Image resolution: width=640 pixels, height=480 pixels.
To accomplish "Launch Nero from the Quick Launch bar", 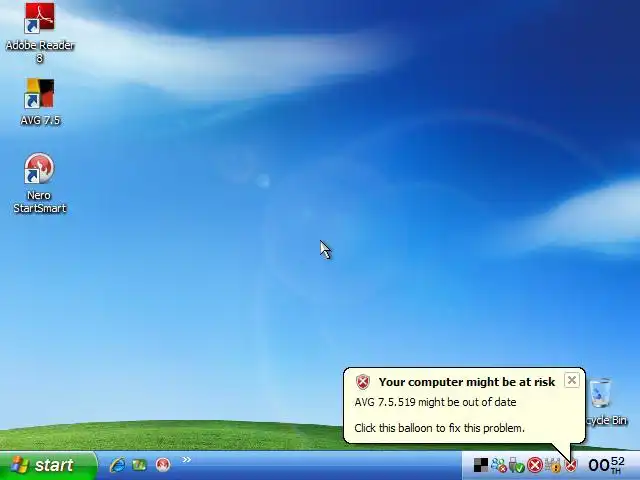I will pyautogui.click(x=163, y=465).
